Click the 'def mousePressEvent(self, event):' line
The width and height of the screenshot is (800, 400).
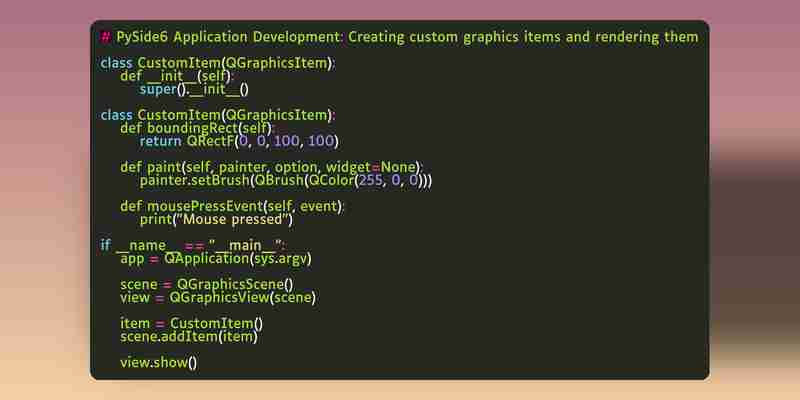232,207
